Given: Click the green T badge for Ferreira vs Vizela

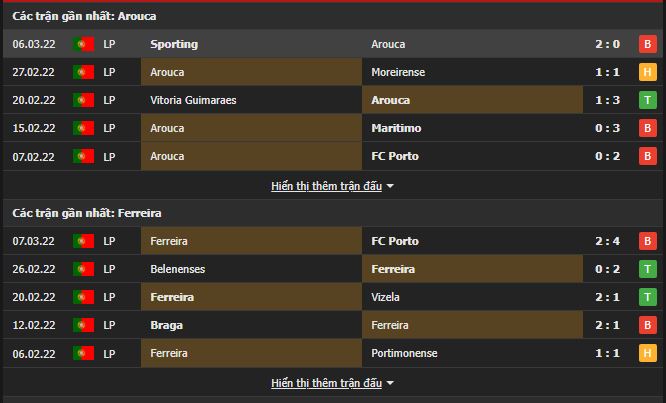Looking at the screenshot, I should point(647,297).
